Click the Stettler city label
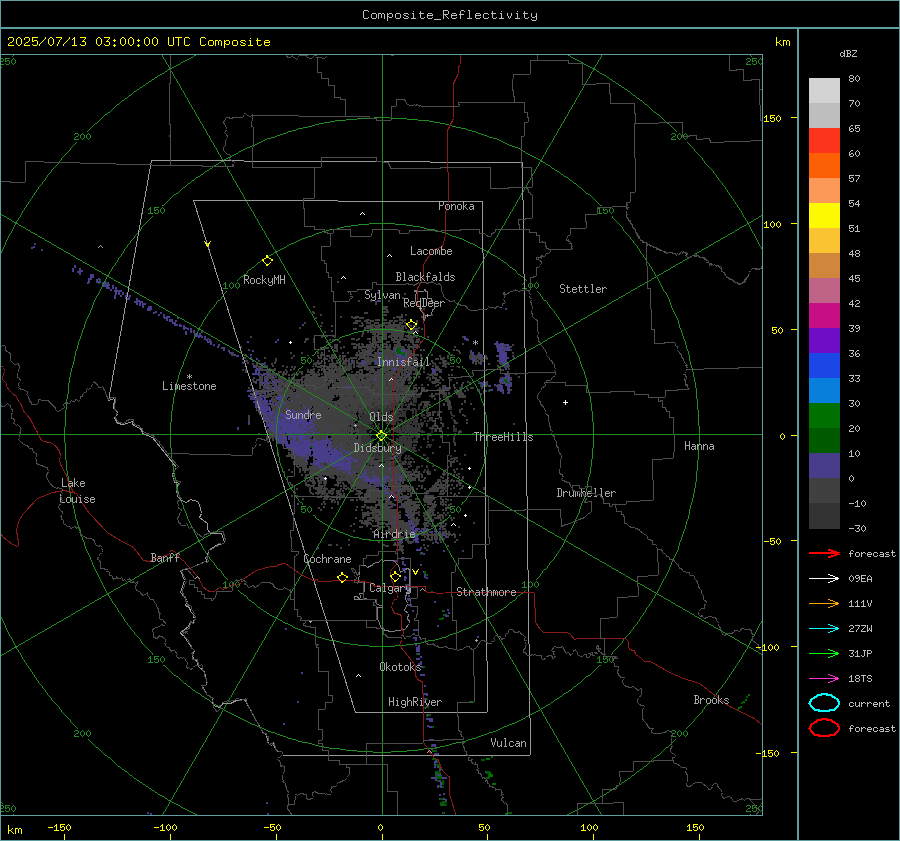900x841 pixels. tap(583, 289)
